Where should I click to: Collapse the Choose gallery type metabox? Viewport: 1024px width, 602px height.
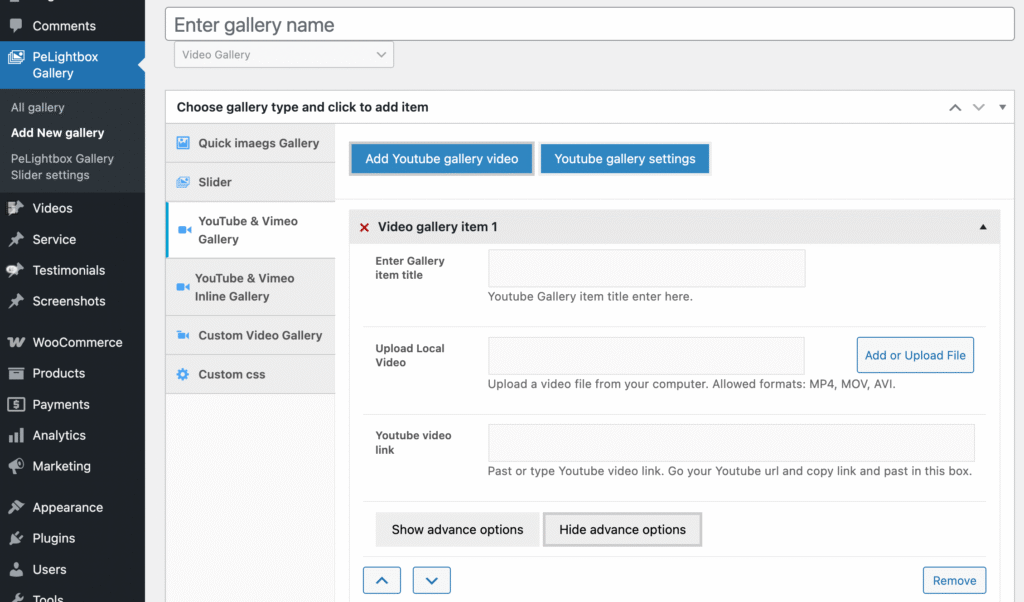(1002, 107)
